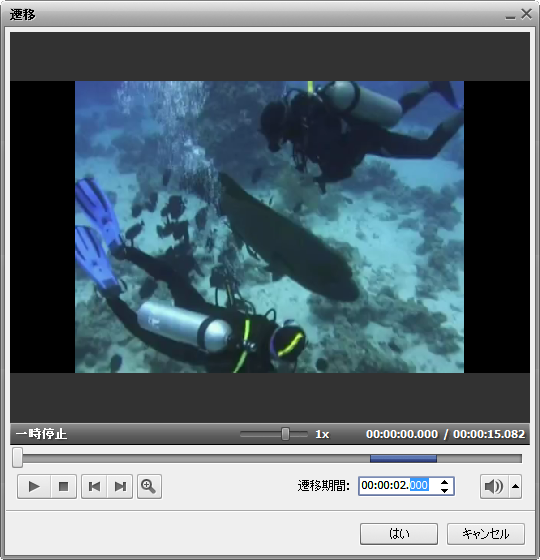540x560 pixels.
Task: Expand volume options arrow beside speaker
Action: (x=515, y=486)
